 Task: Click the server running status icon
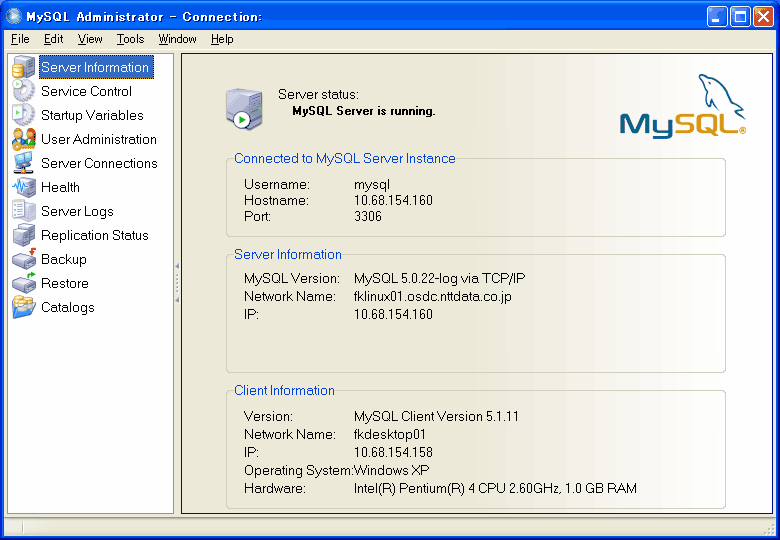click(243, 108)
